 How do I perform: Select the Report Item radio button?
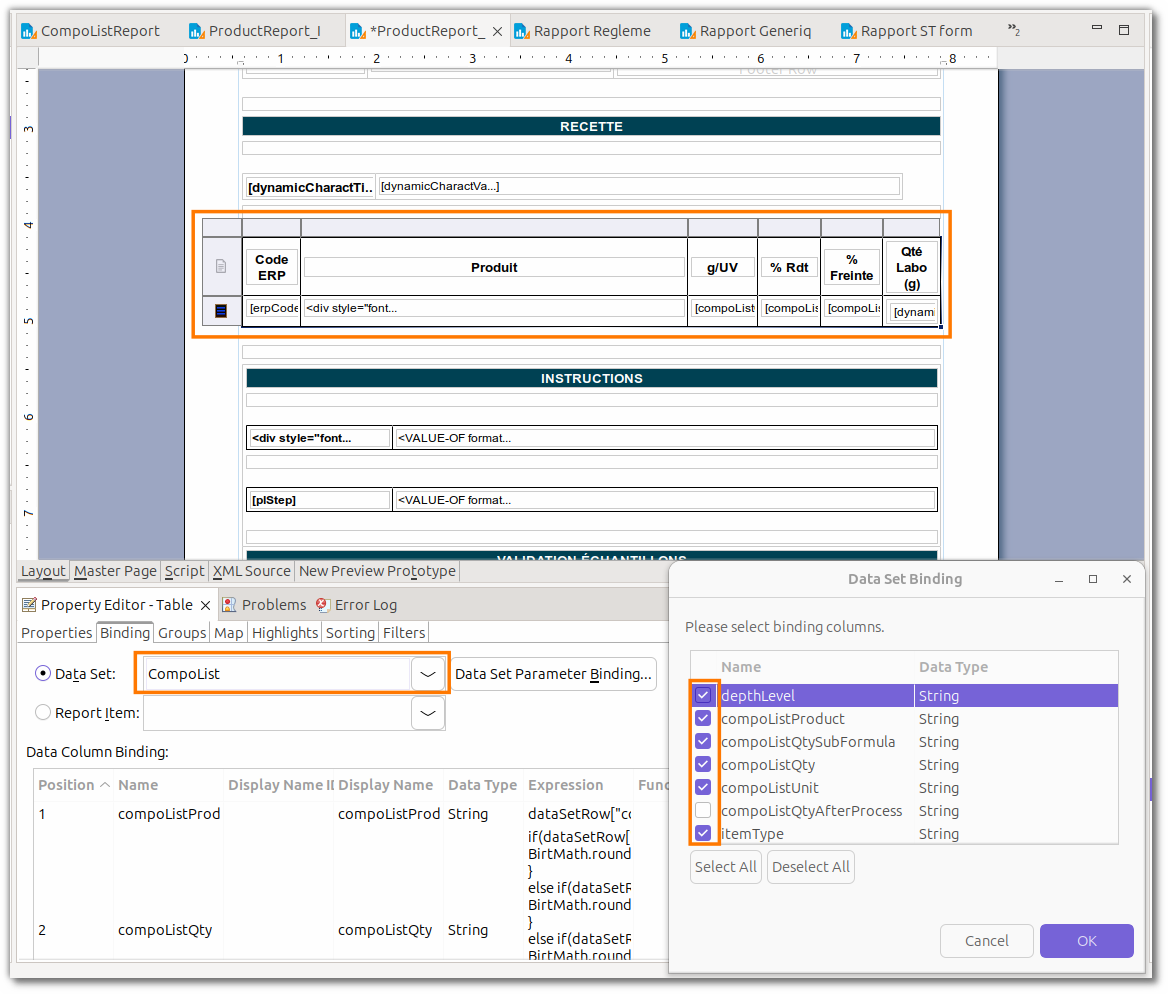pos(43,713)
